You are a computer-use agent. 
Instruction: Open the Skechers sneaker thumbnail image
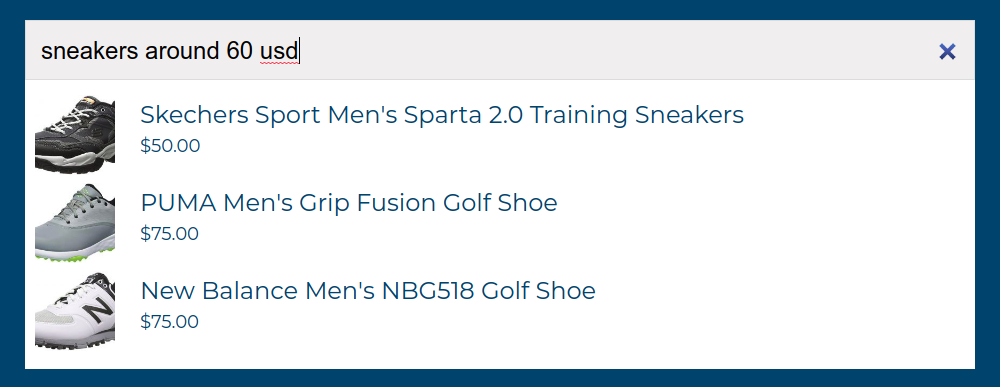pos(75,135)
